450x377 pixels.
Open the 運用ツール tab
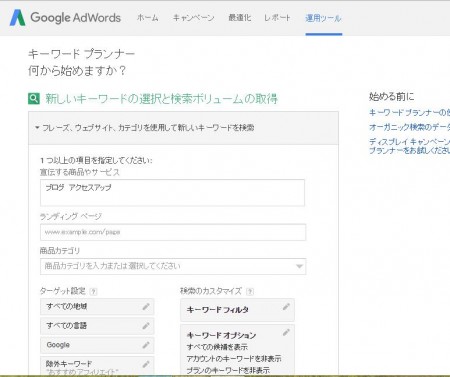tap(323, 18)
